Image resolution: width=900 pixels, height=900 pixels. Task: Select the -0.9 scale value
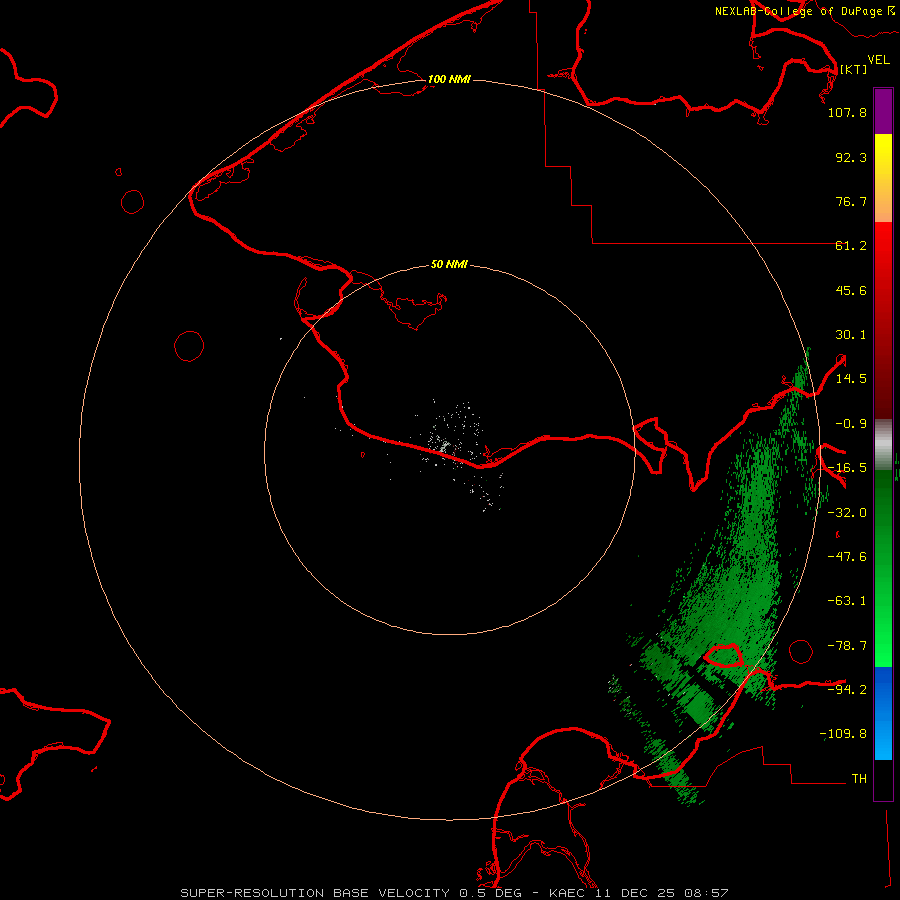[851, 424]
